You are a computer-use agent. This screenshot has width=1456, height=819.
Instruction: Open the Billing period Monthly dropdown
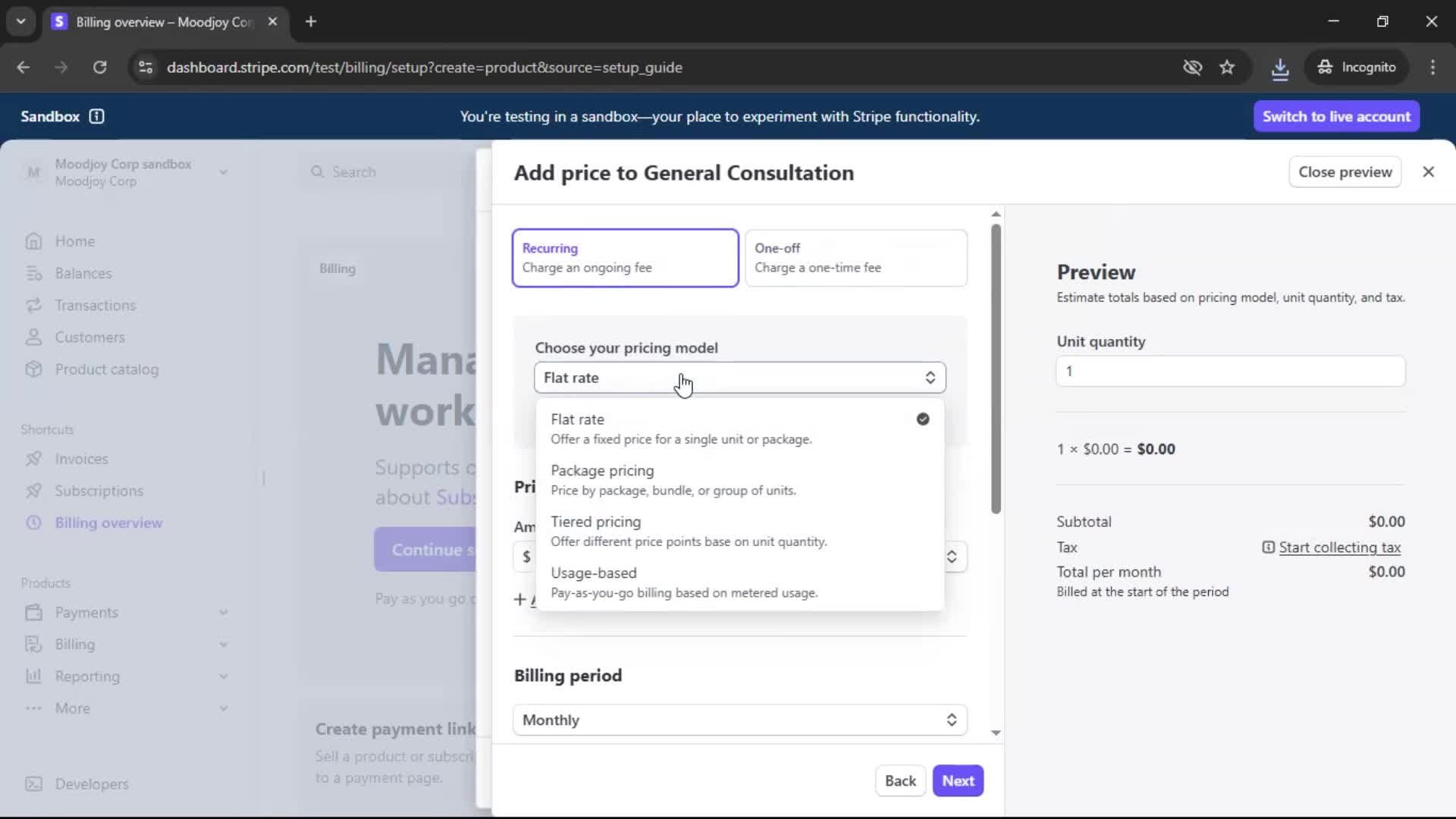(739, 720)
